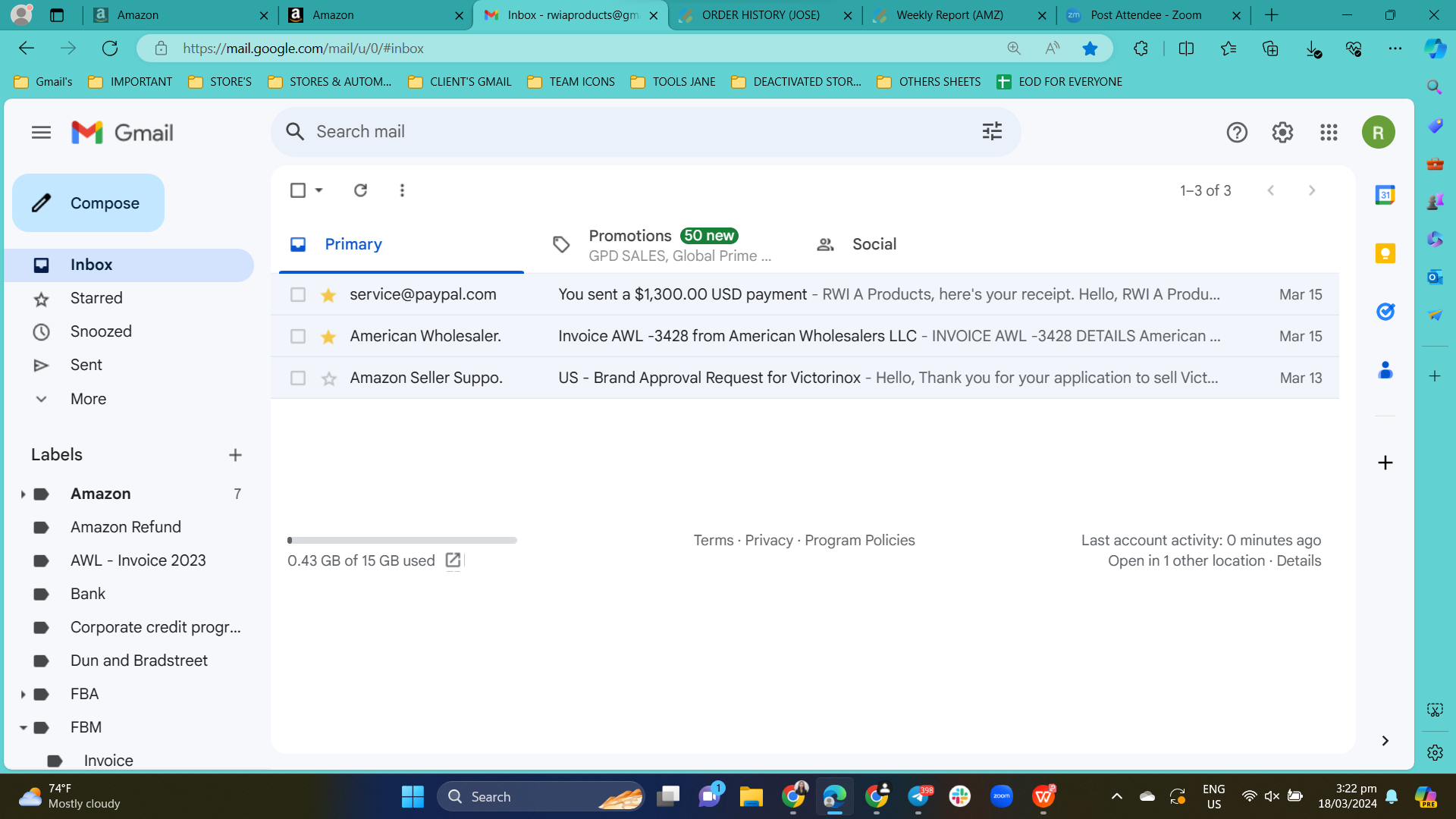Viewport: 1456px width, 819px height.
Task: Reload the page in browser
Action: [110, 49]
